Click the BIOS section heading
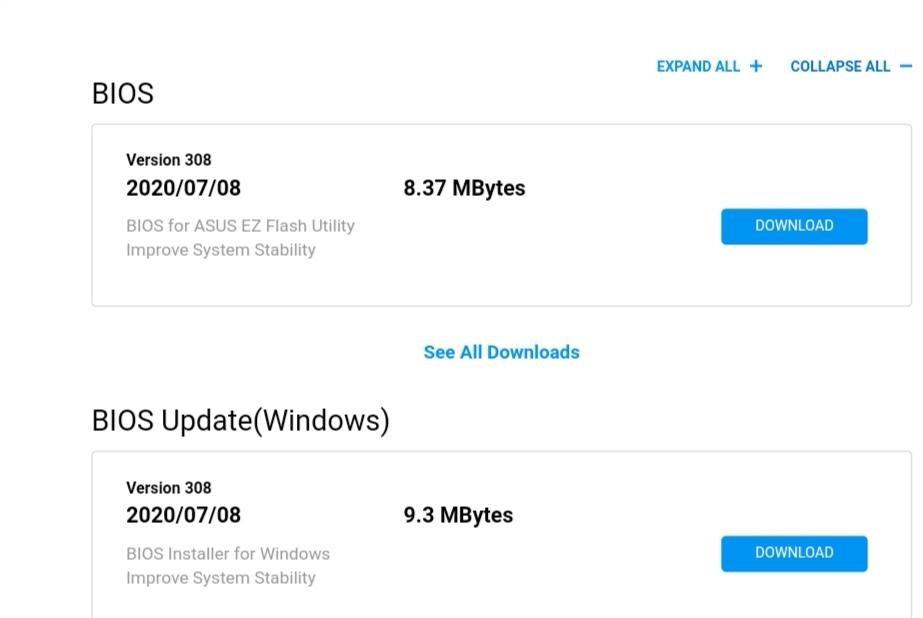The image size is (923, 618). tap(122, 94)
